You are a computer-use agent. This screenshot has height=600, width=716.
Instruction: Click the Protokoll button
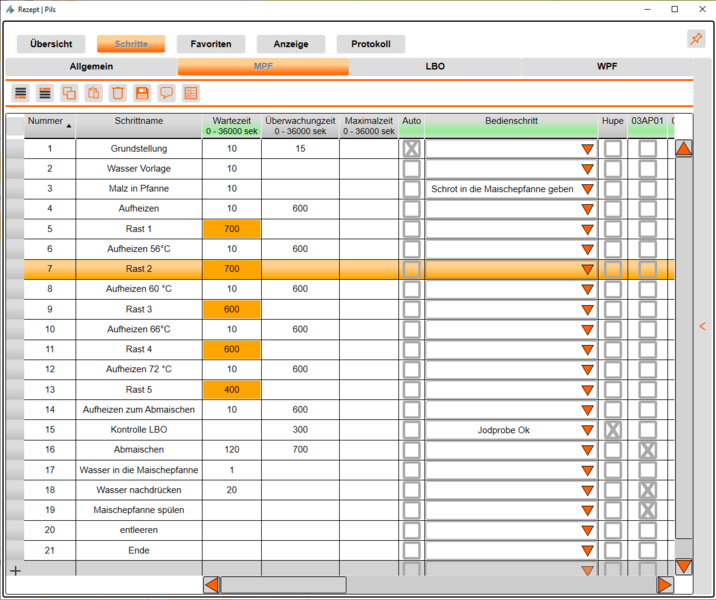tap(371, 44)
